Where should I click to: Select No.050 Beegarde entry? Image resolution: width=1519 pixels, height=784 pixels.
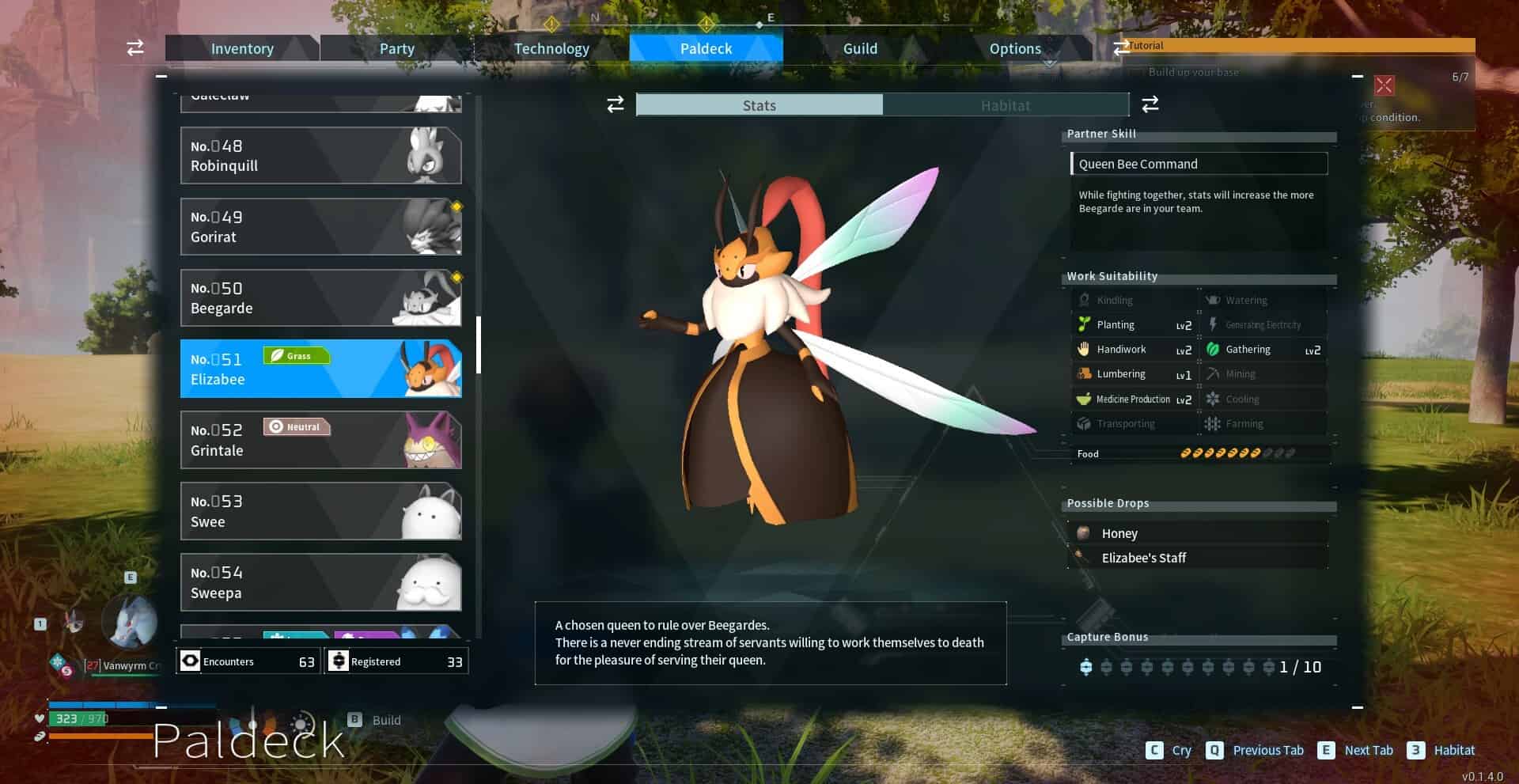(x=320, y=298)
